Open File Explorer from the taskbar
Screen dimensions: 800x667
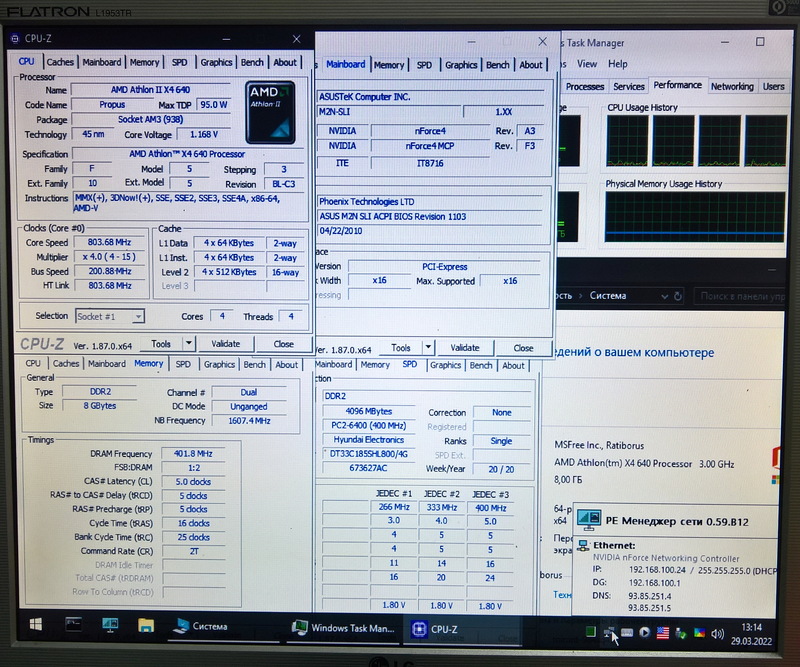tap(146, 625)
